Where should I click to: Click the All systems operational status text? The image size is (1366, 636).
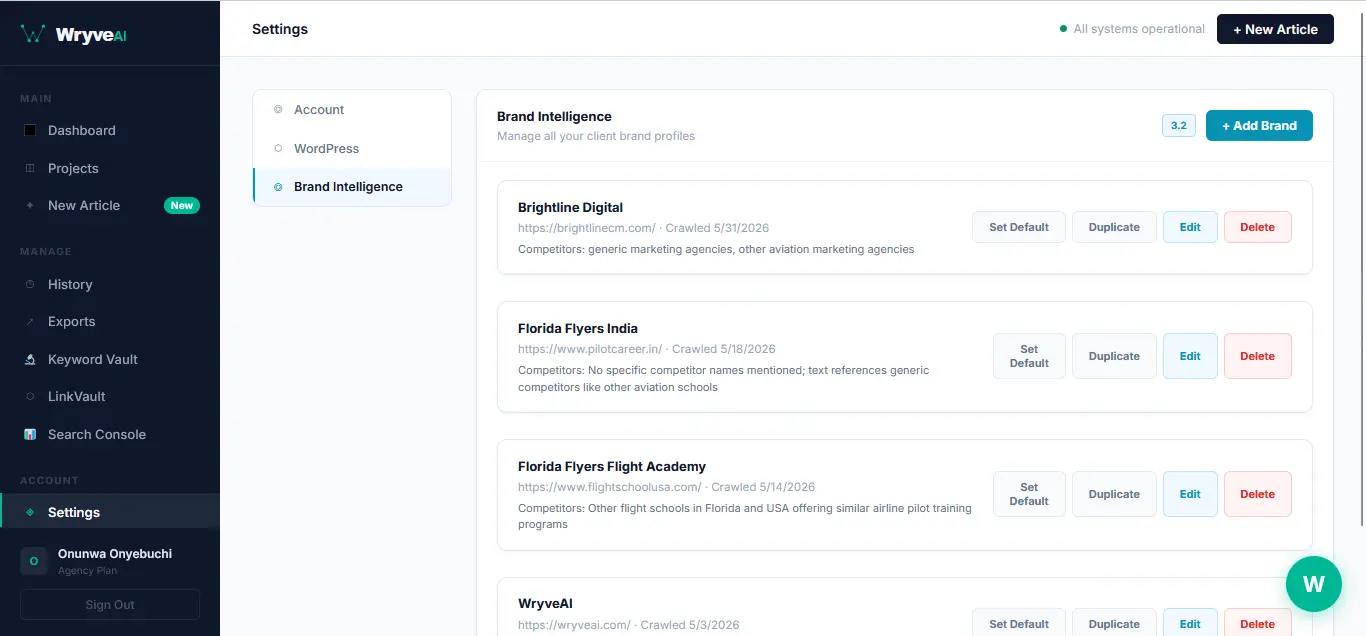[x=1139, y=29]
